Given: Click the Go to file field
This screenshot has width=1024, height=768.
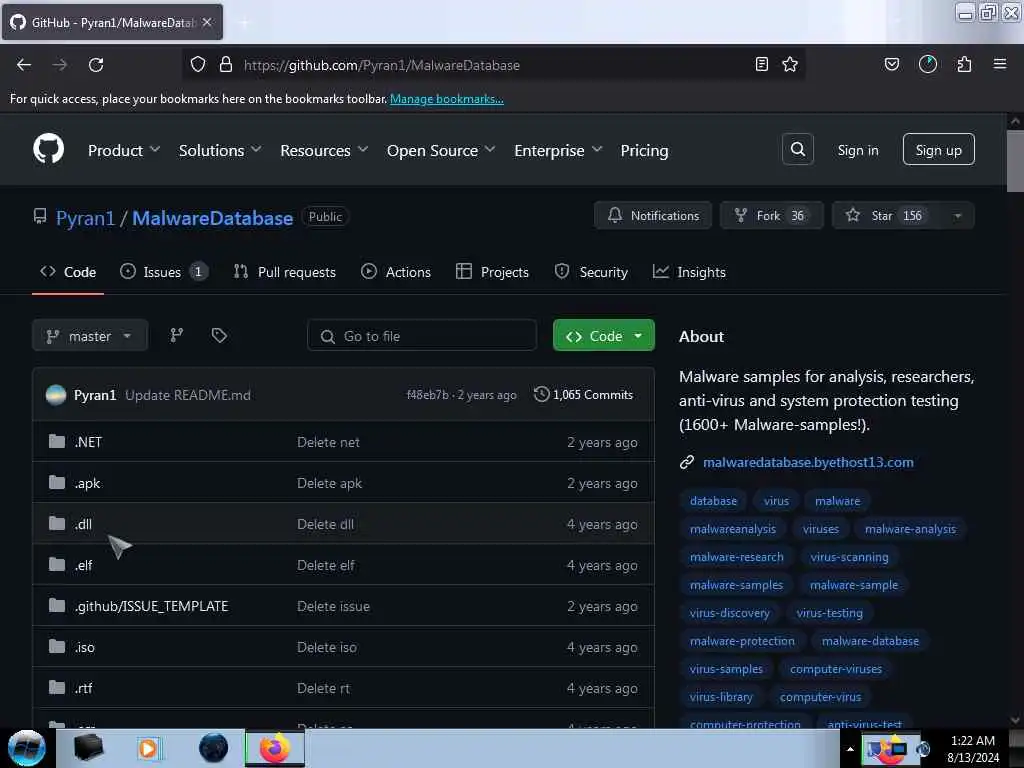Looking at the screenshot, I should 422,336.
